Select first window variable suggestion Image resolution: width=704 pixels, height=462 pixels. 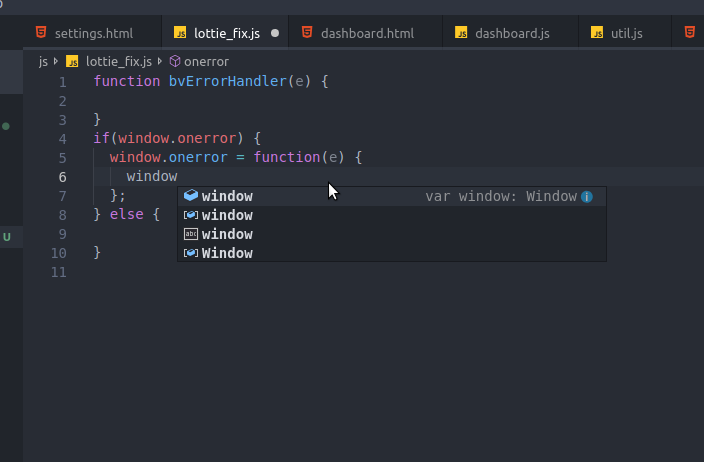392,196
